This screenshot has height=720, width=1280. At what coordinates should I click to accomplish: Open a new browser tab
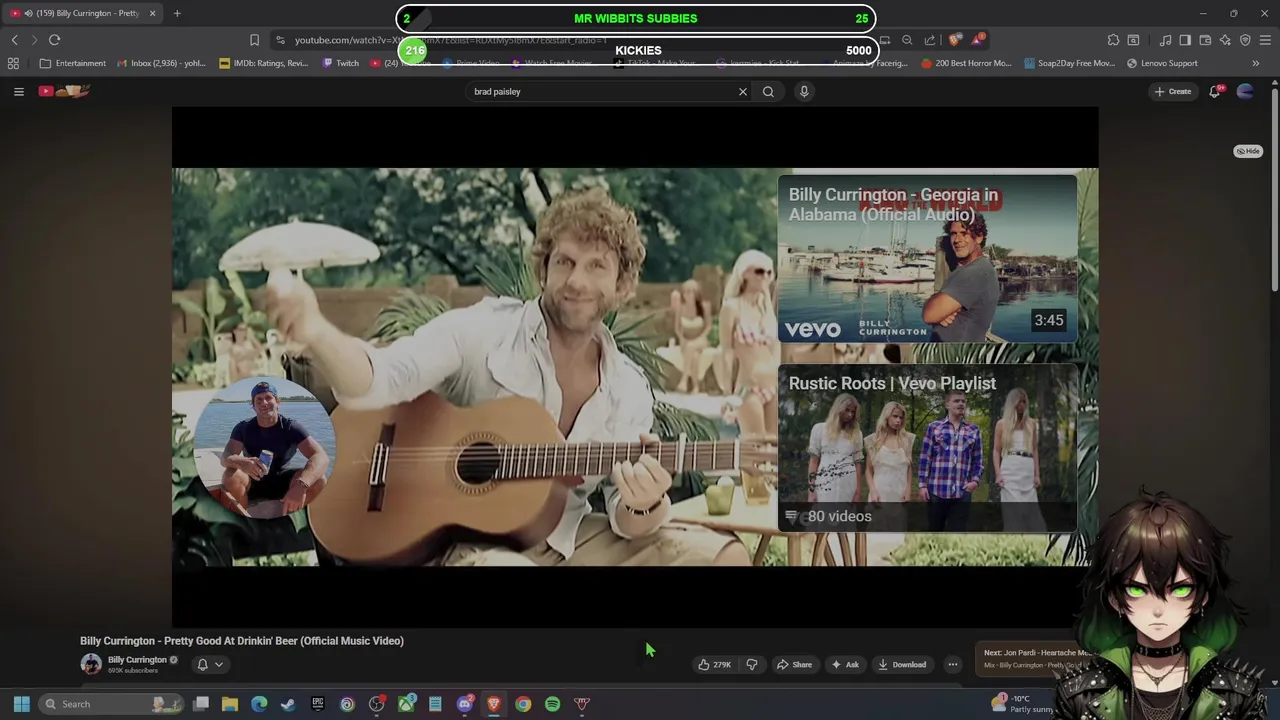pyautogui.click(x=177, y=13)
